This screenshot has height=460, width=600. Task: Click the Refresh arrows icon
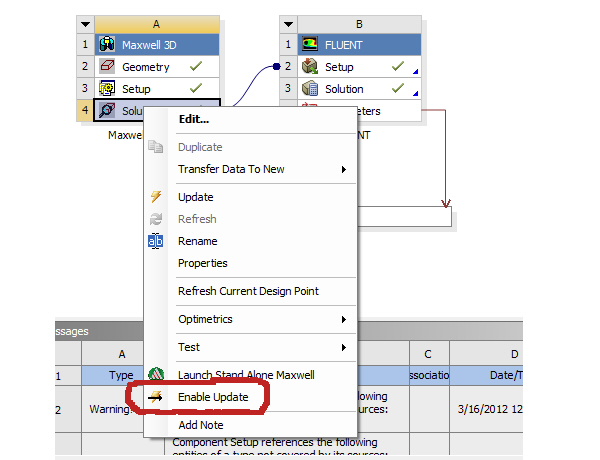(156, 219)
